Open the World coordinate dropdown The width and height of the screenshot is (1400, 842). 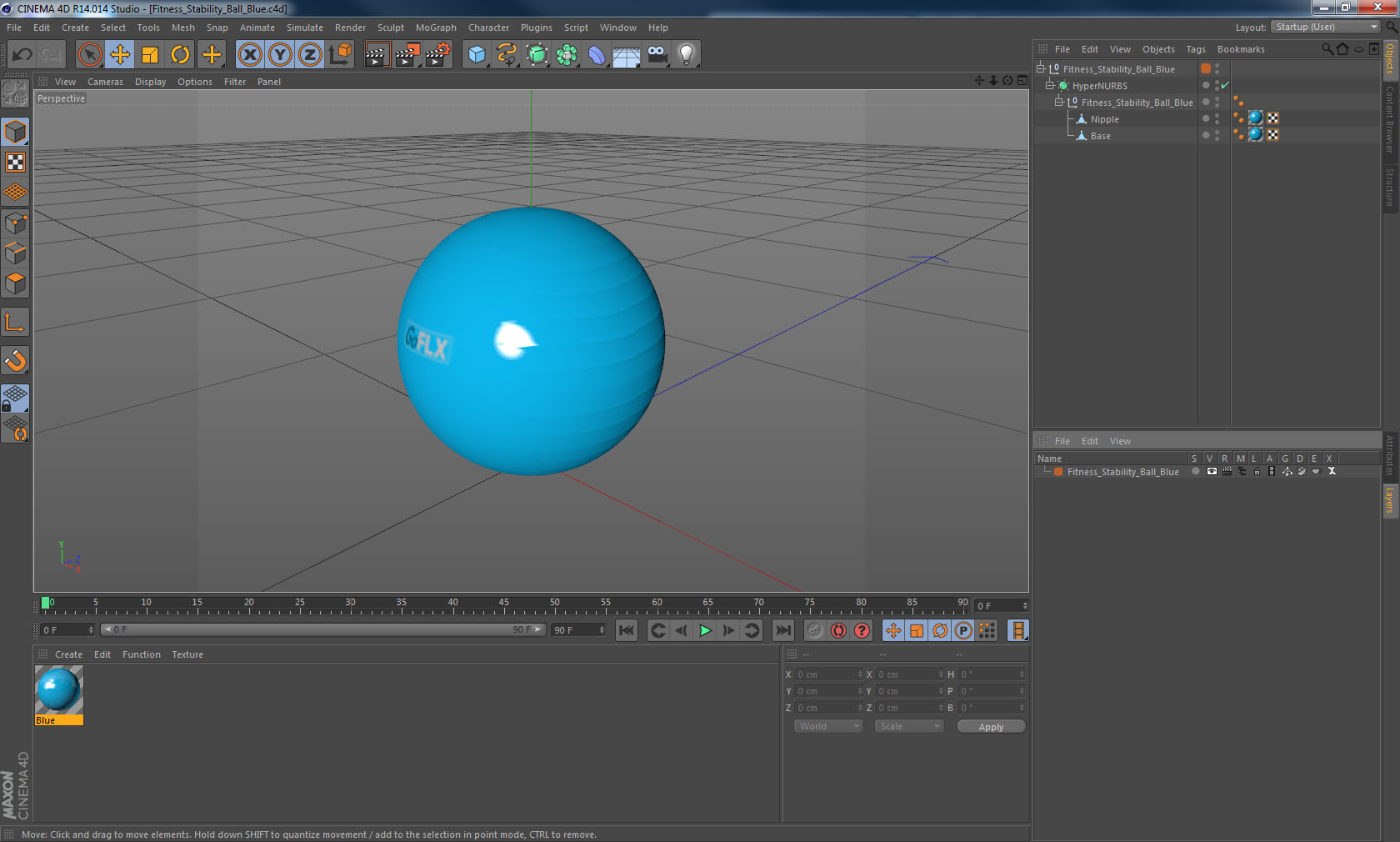coord(828,727)
